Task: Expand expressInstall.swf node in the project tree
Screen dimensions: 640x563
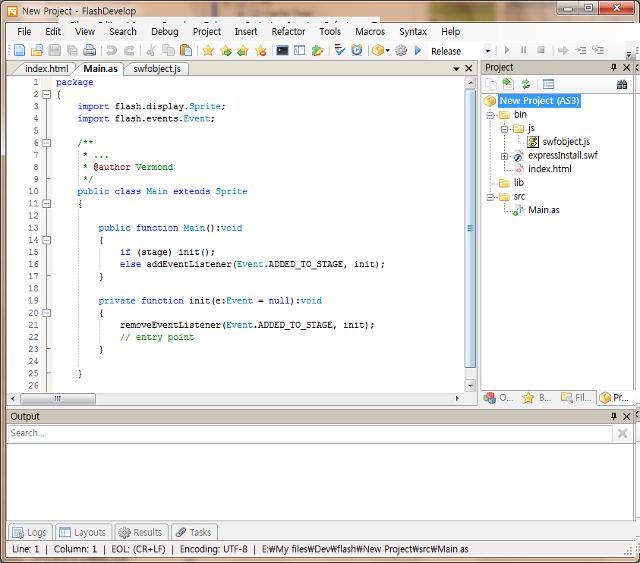Action: click(504, 156)
